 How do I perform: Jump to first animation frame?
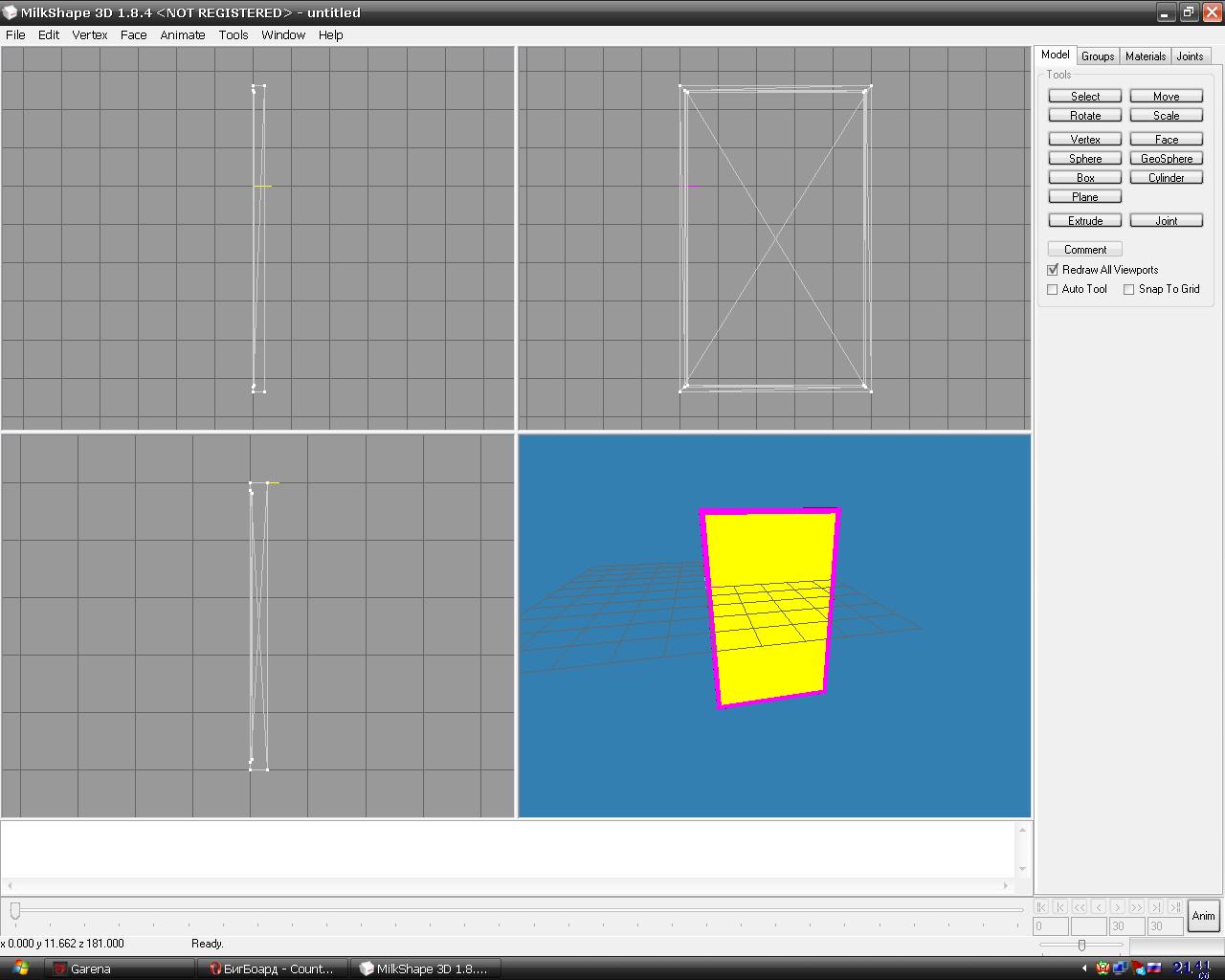point(1042,907)
